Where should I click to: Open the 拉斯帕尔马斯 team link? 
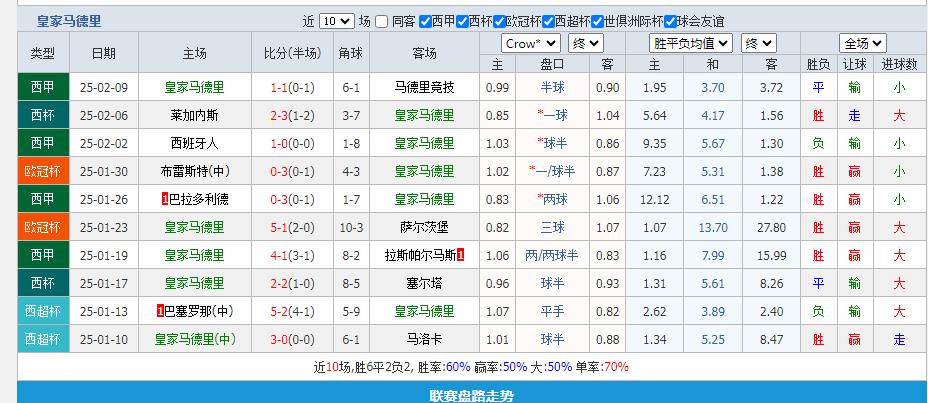pos(420,256)
